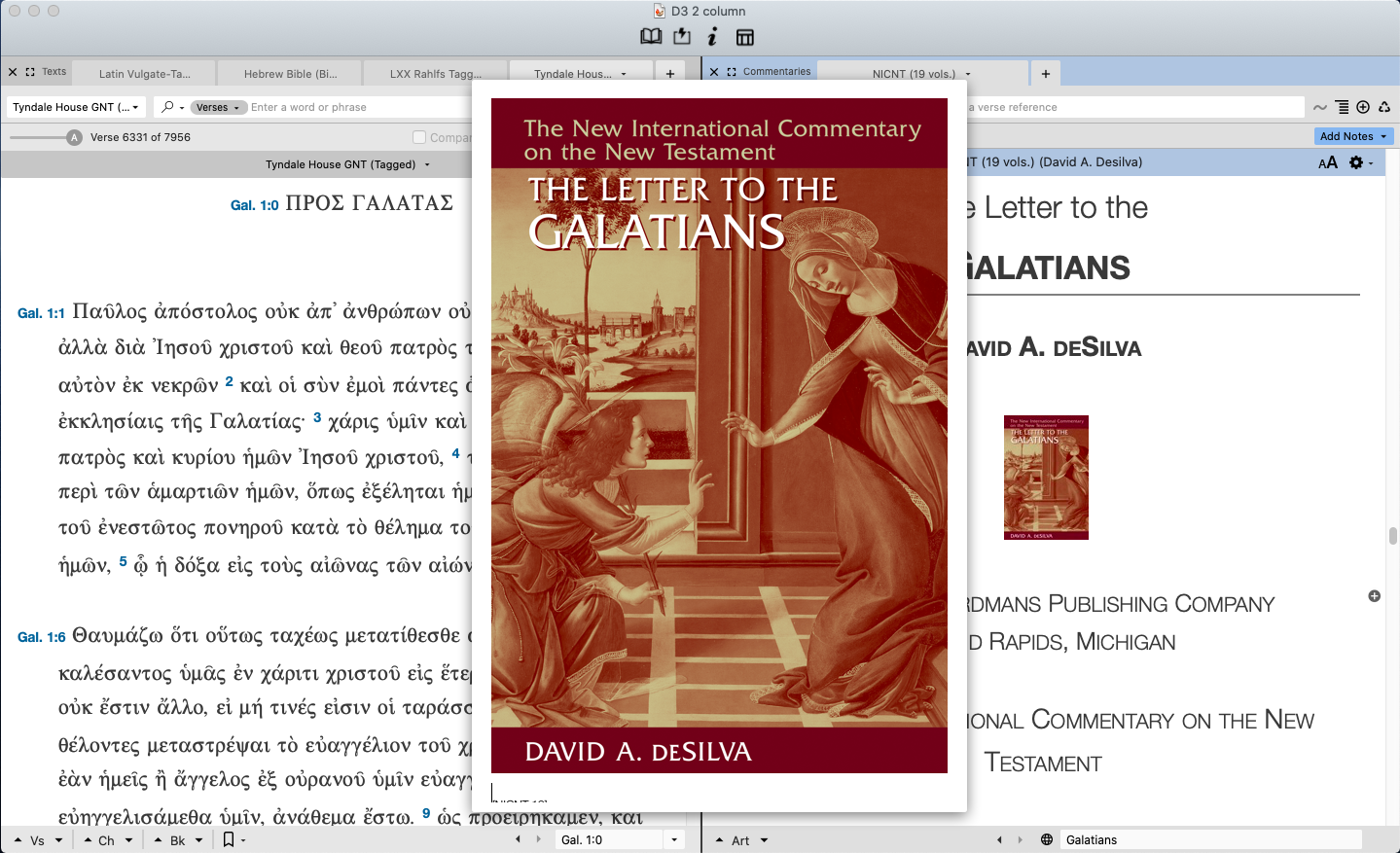
Task: Click the workspace layout icon in toolbar
Action: tap(745, 37)
